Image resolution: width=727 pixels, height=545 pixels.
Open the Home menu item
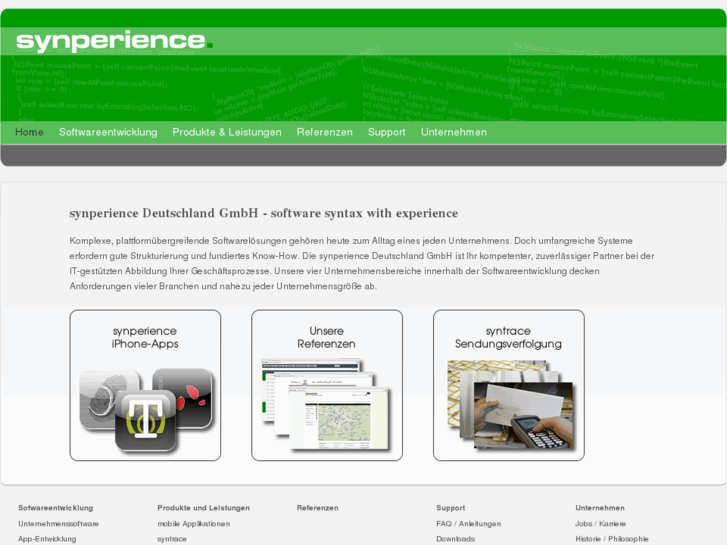pyautogui.click(x=29, y=132)
